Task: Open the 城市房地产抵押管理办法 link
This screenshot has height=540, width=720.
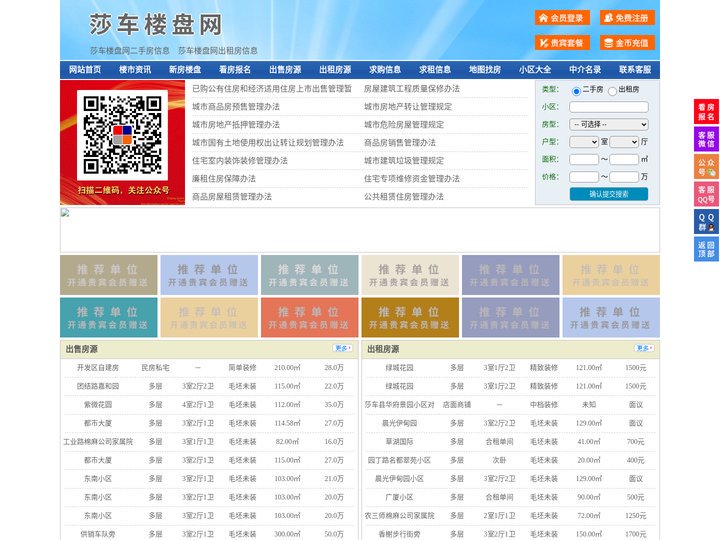Action: (236, 124)
